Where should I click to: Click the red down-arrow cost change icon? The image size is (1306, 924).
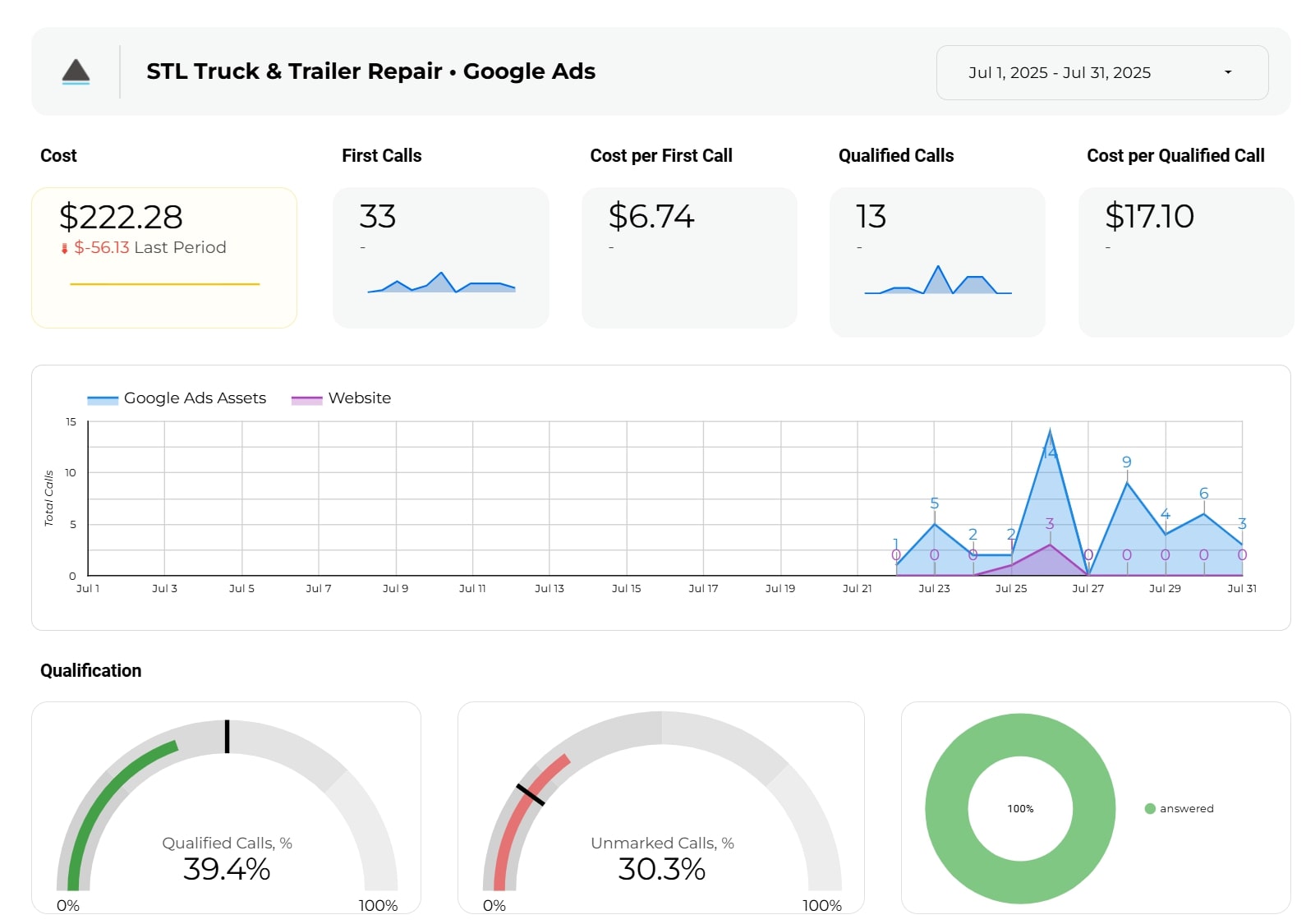coord(65,248)
